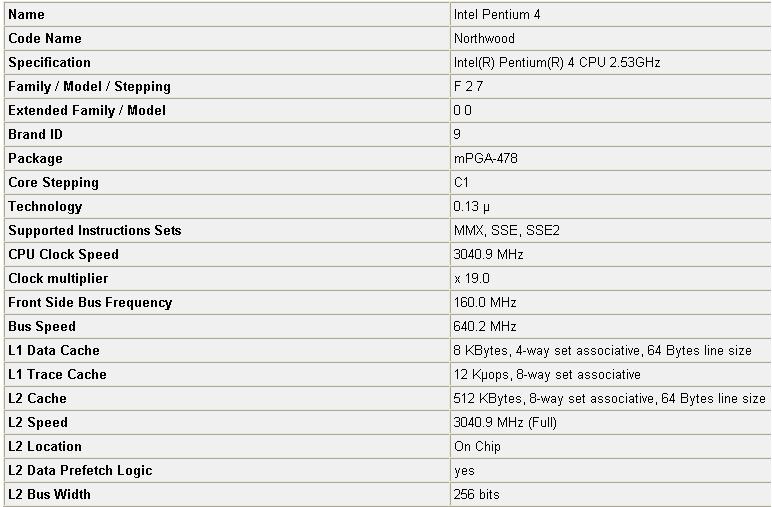Select the Front Side Bus Frequency label
Viewport: 772px width, 507px height.
[90, 303]
